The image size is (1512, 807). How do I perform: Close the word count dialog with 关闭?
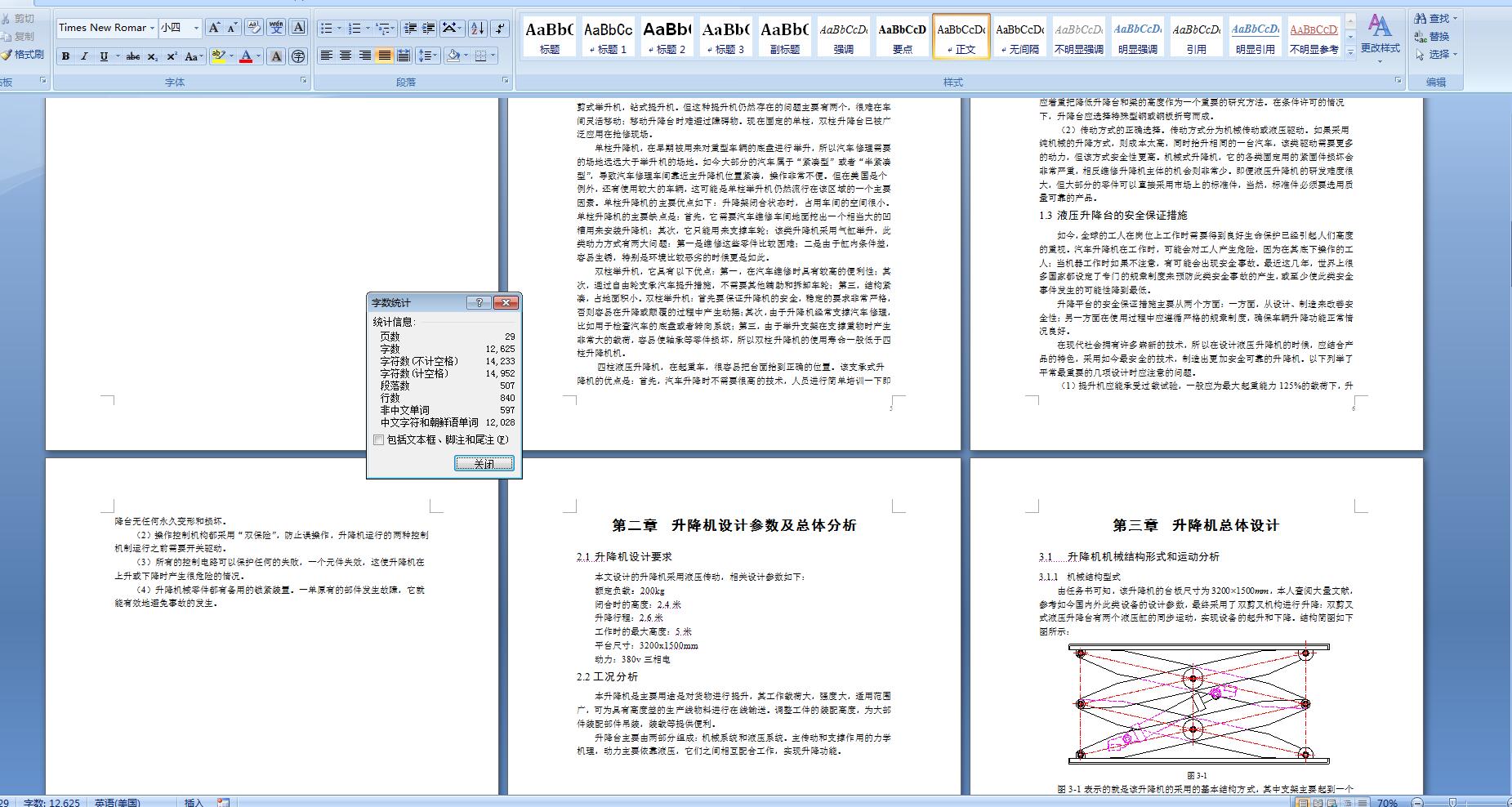(x=484, y=463)
